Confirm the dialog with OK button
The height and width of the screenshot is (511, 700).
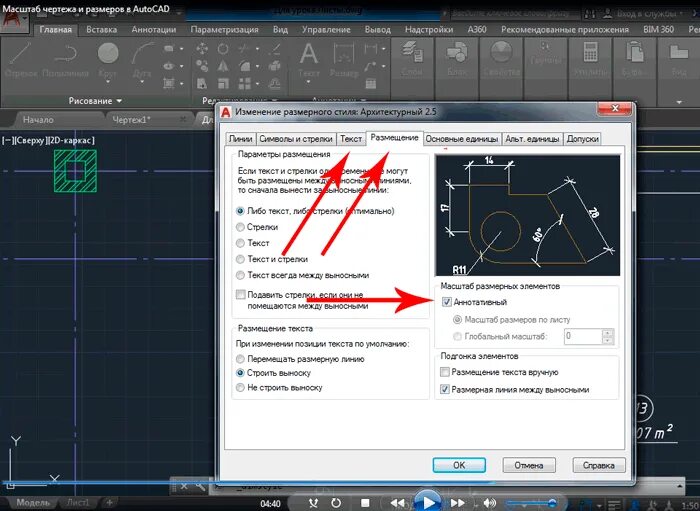point(459,465)
